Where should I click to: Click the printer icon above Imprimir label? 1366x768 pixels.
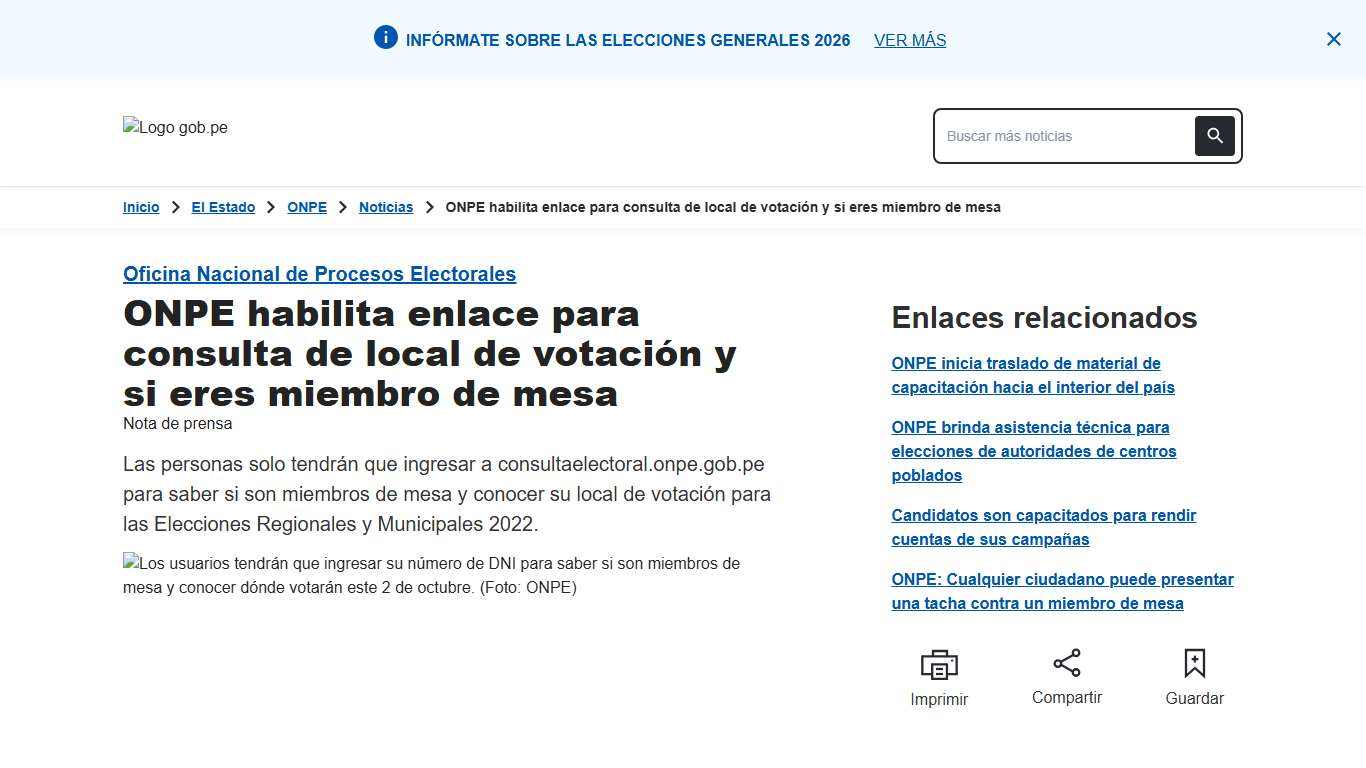[938, 664]
